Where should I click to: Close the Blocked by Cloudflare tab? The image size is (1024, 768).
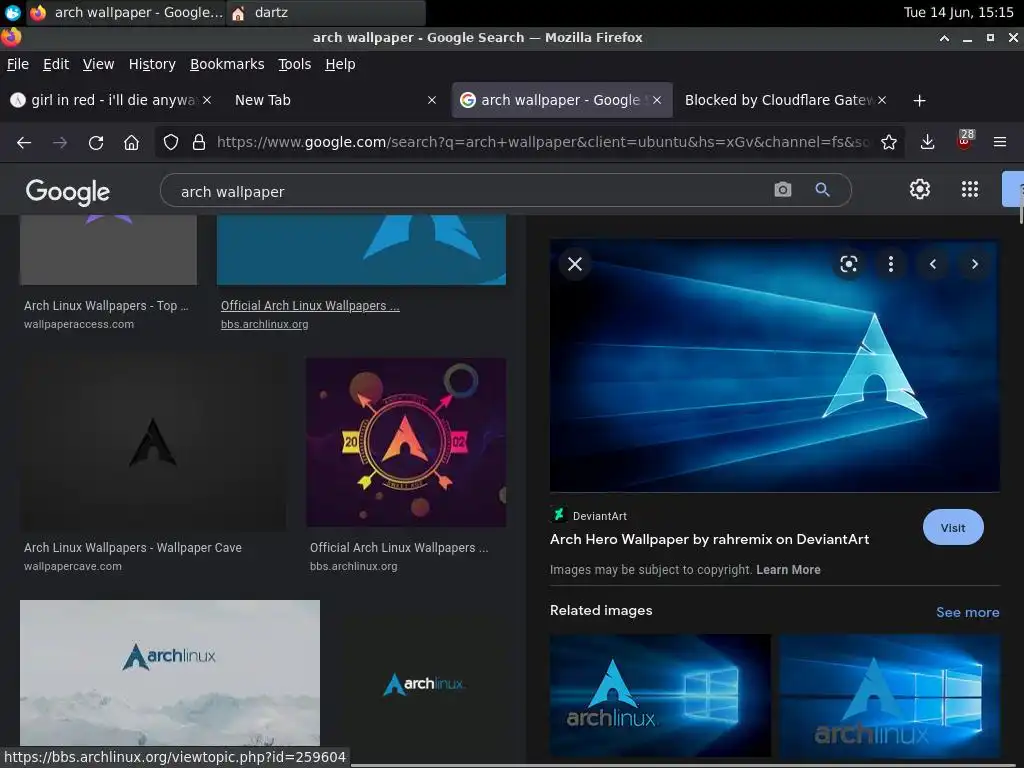[882, 100]
